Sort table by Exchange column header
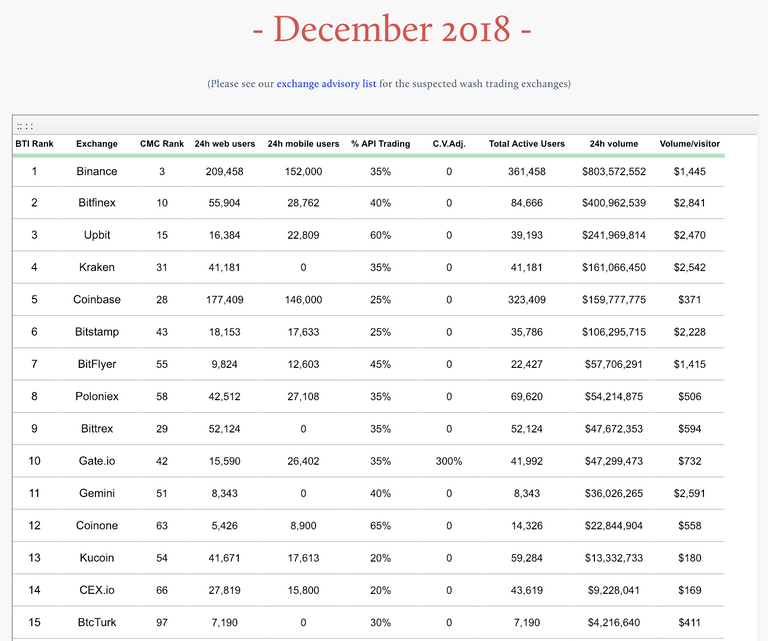 [96, 144]
